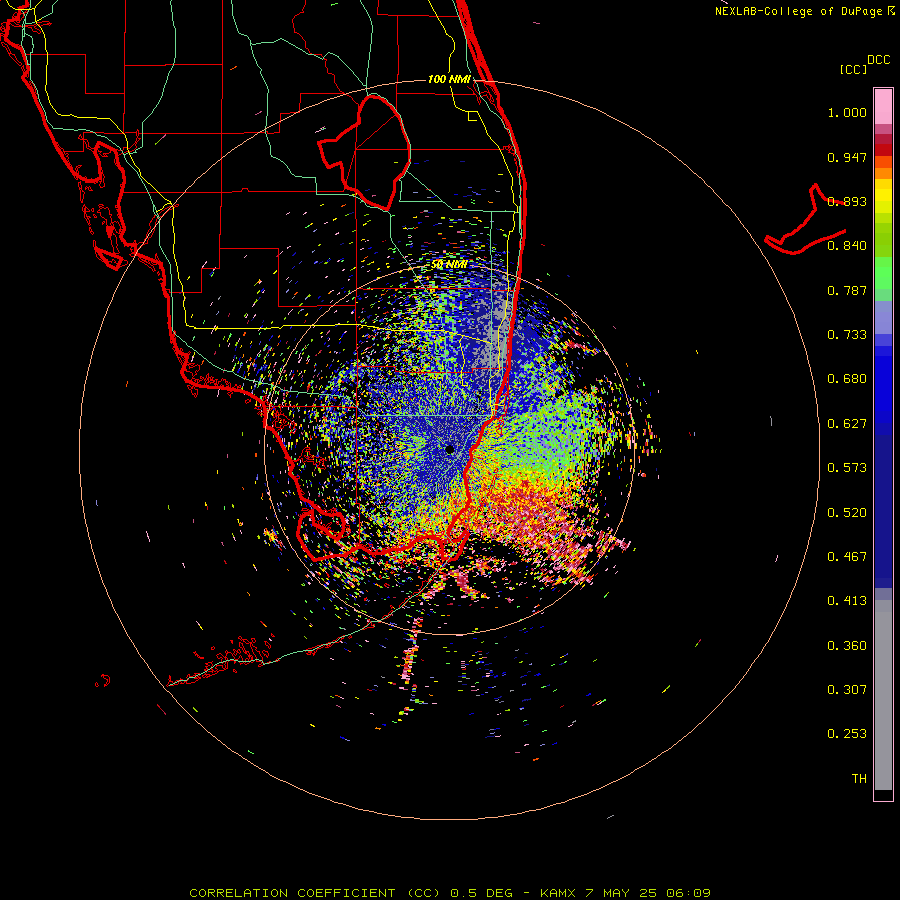This screenshot has height=900, width=900.
Task: Select the 0.360 colorbar value
Action: pos(847,646)
